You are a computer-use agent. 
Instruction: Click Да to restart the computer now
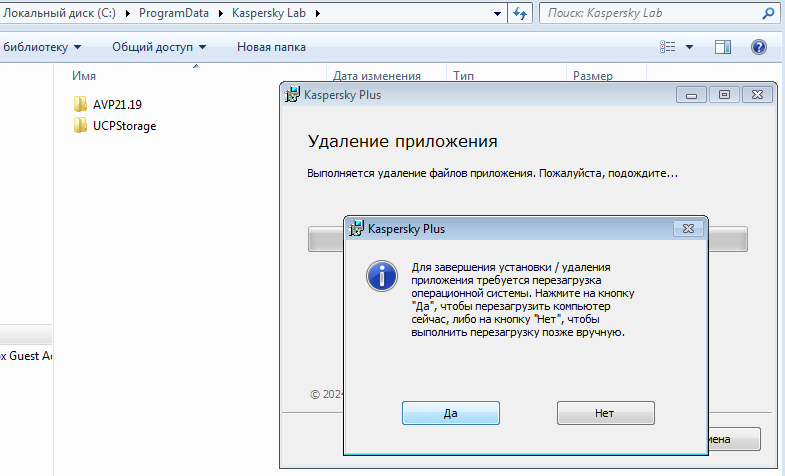pyautogui.click(x=451, y=413)
